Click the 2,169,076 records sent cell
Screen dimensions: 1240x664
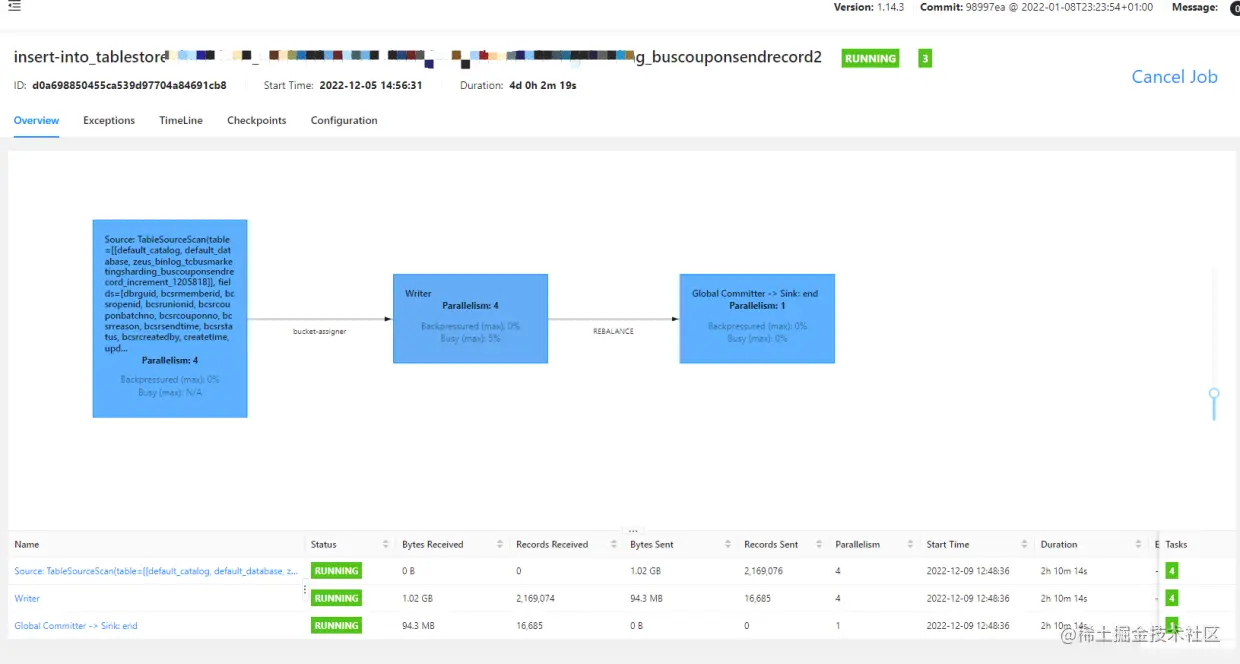click(763, 571)
